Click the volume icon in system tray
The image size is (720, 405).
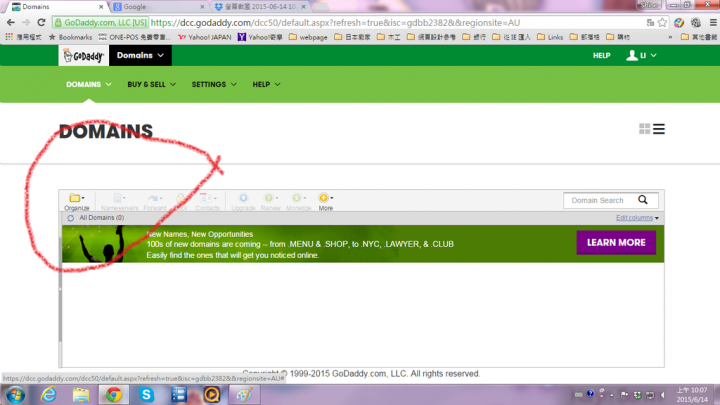663,395
